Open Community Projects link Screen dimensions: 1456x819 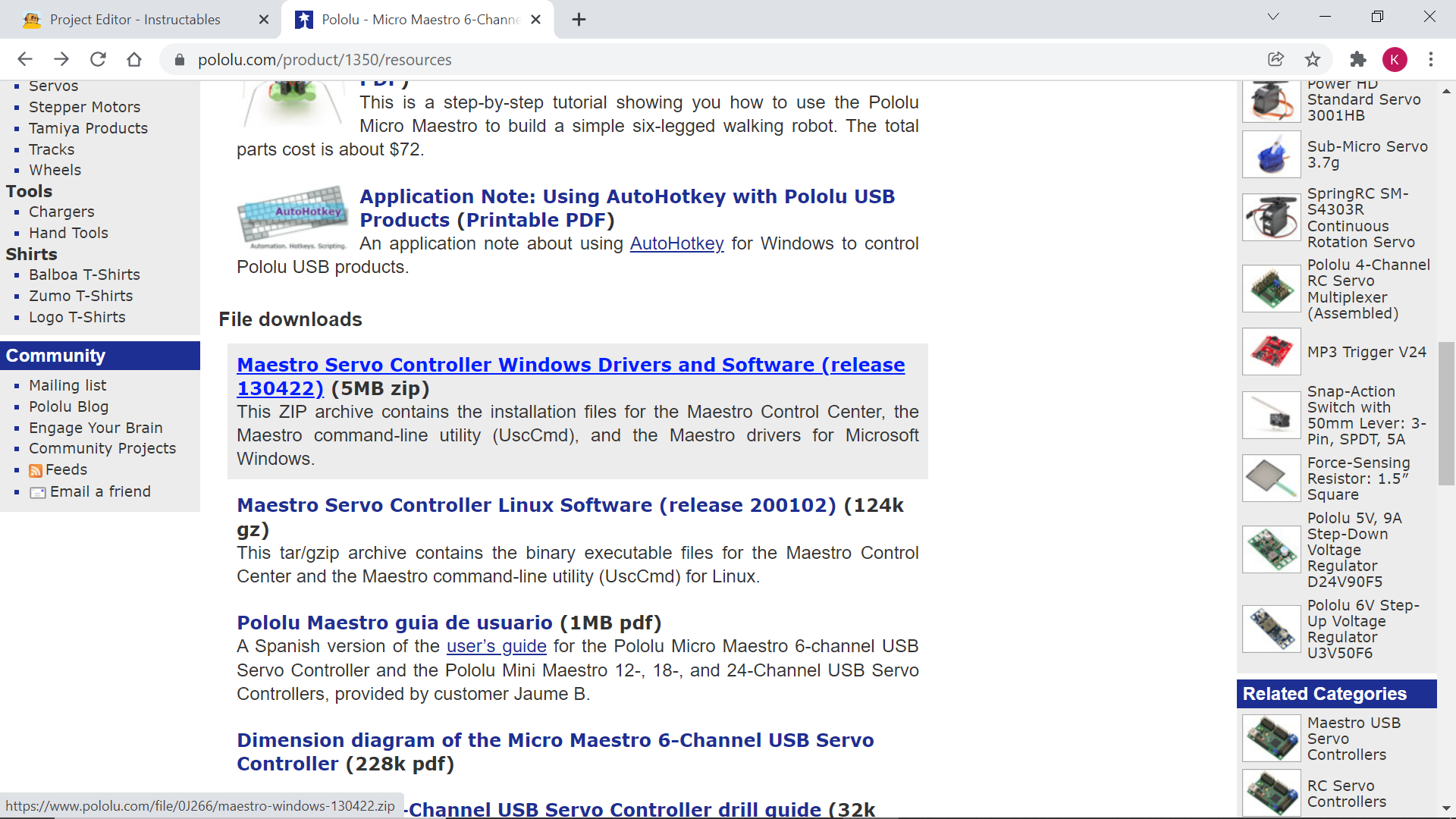(x=102, y=448)
